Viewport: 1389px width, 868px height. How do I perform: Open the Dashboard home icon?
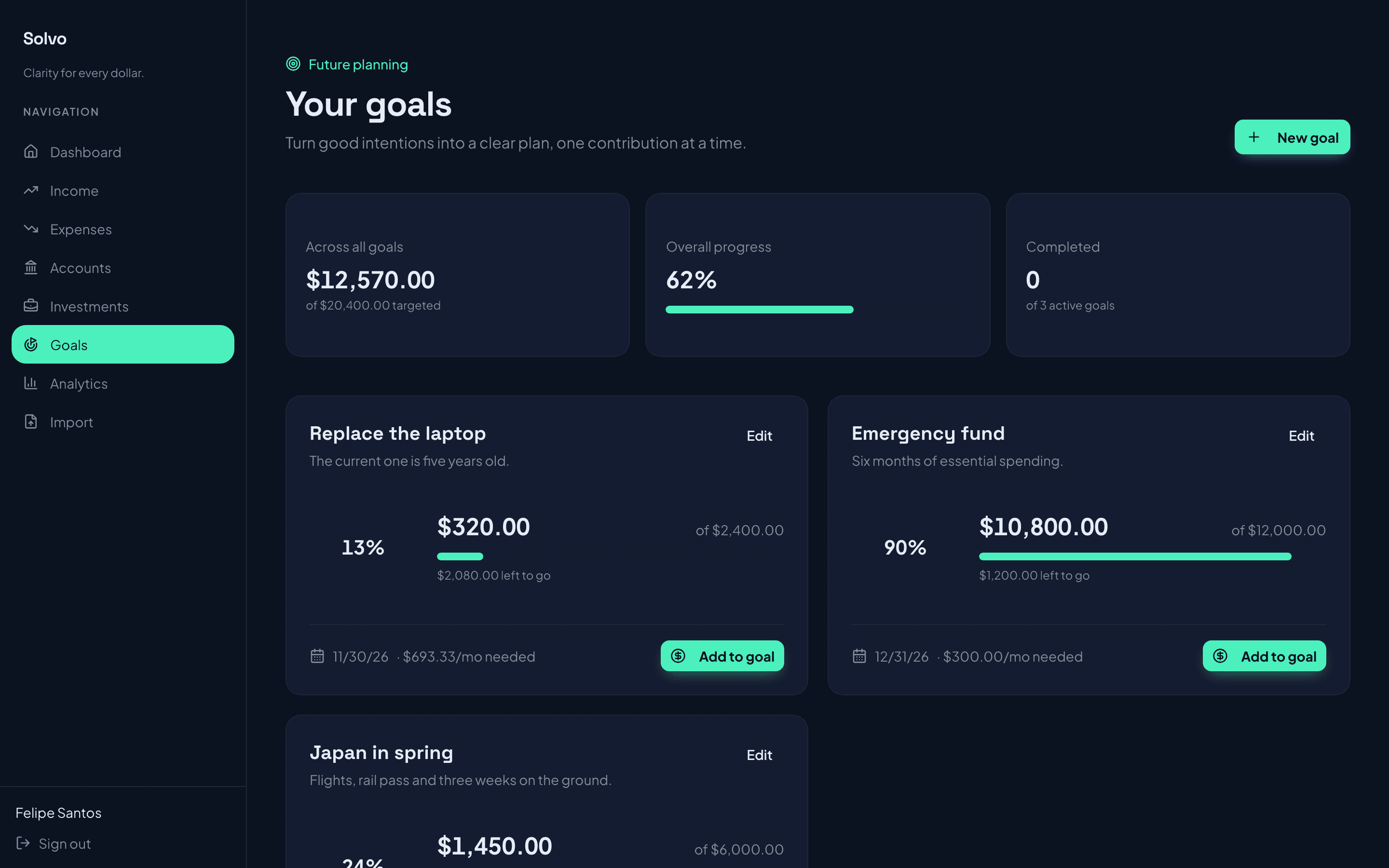tap(31, 151)
